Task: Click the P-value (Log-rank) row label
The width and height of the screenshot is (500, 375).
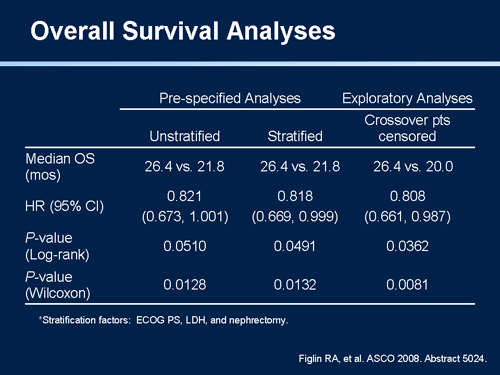Action: (57, 246)
